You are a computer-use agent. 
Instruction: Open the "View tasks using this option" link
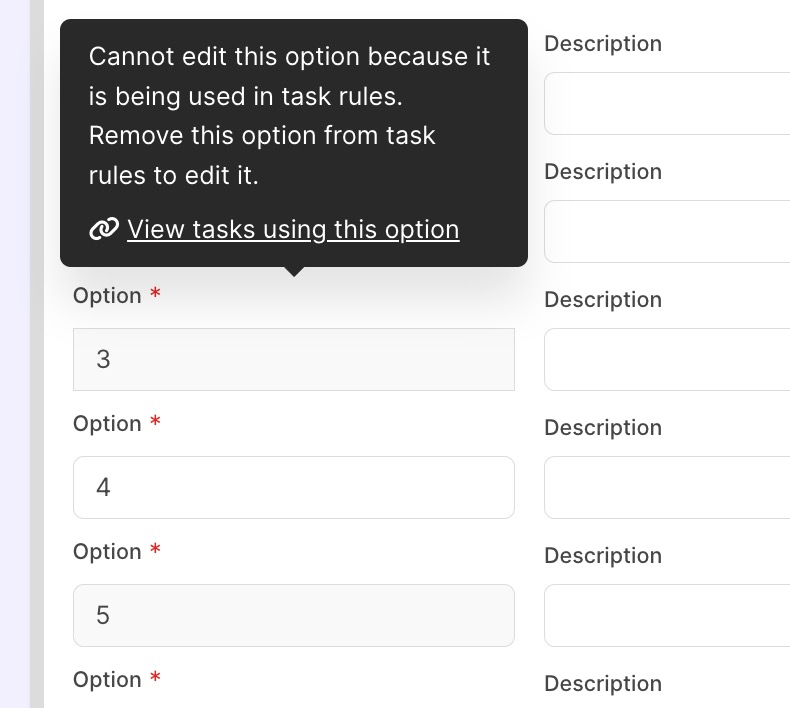(293, 229)
